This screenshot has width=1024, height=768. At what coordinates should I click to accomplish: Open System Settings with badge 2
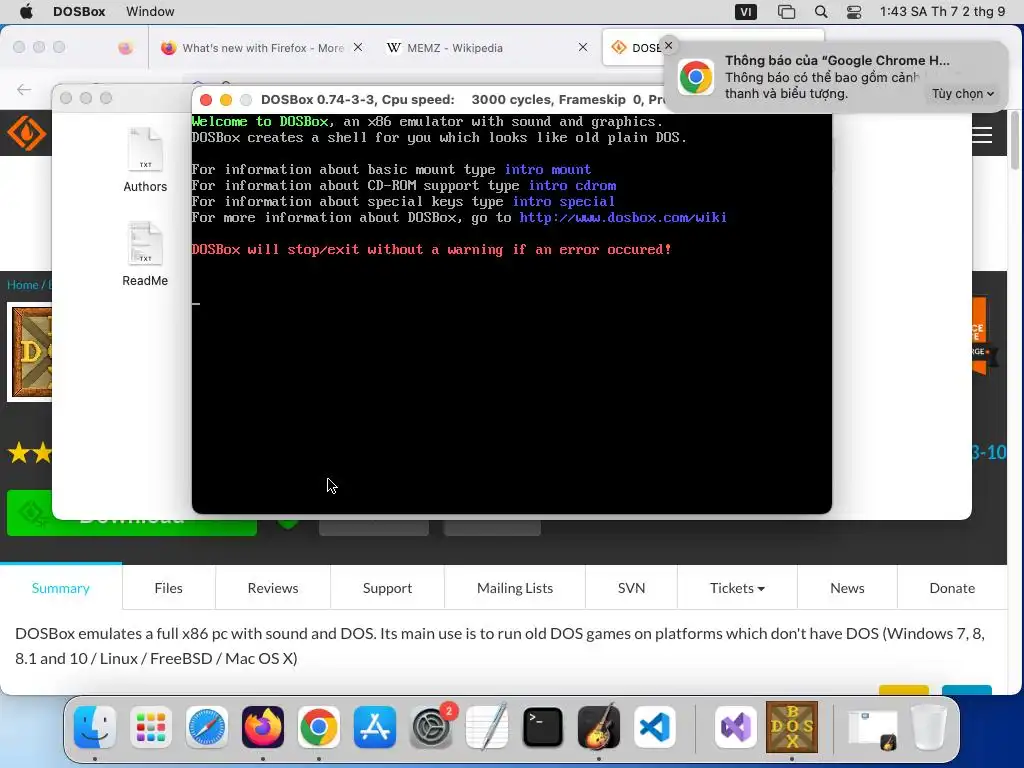click(x=431, y=727)
